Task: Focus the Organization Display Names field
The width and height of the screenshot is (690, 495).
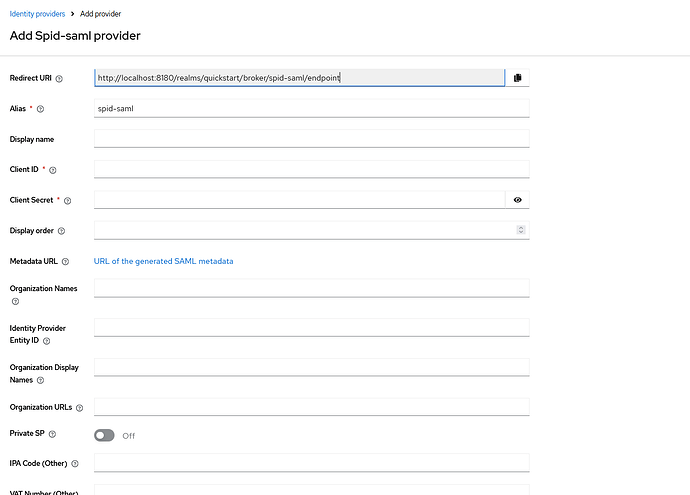Action: [312, 367]
